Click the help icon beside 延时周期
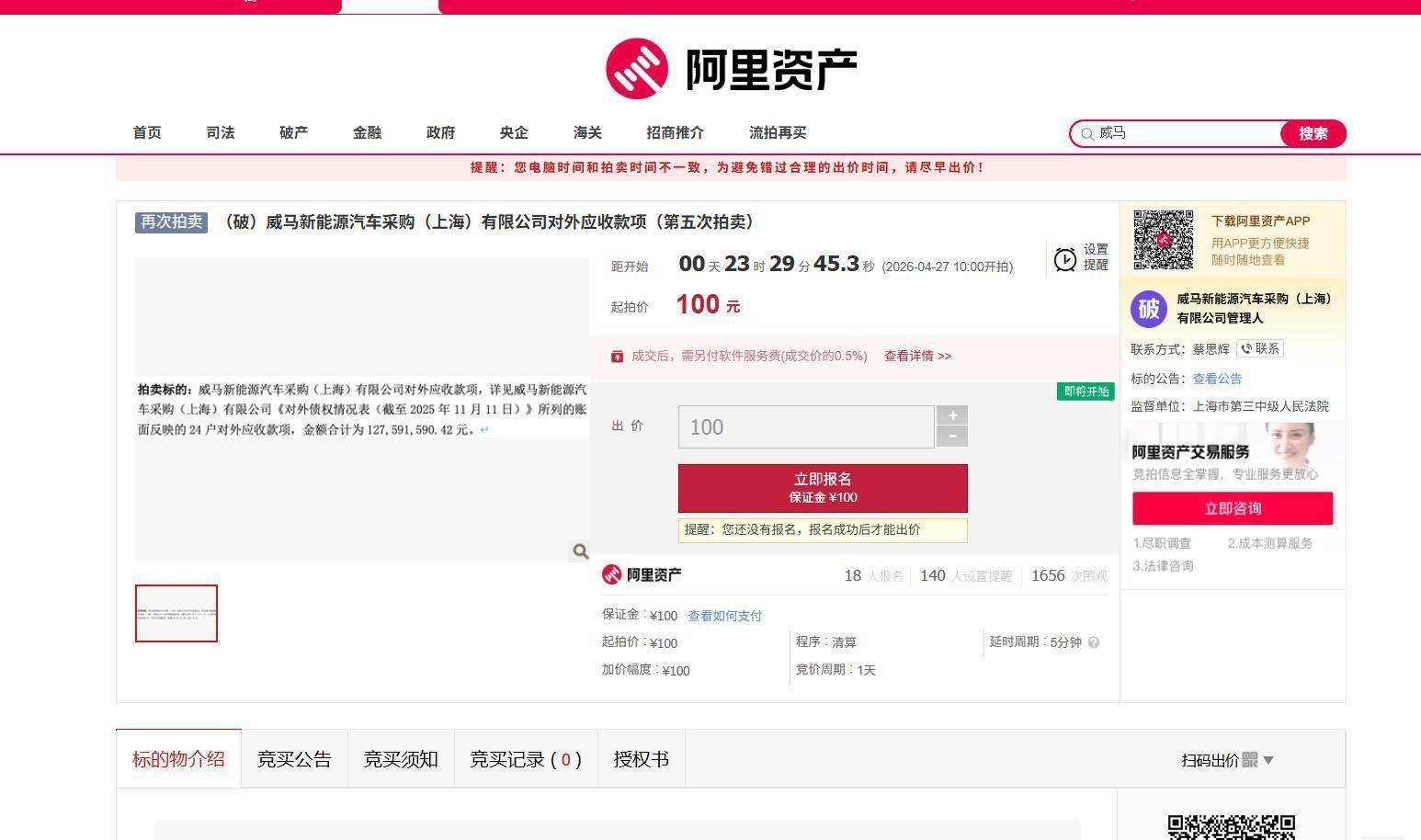Image resolution: width=1421 pixels, height=840 pixels. click(x=1094, y=642)
